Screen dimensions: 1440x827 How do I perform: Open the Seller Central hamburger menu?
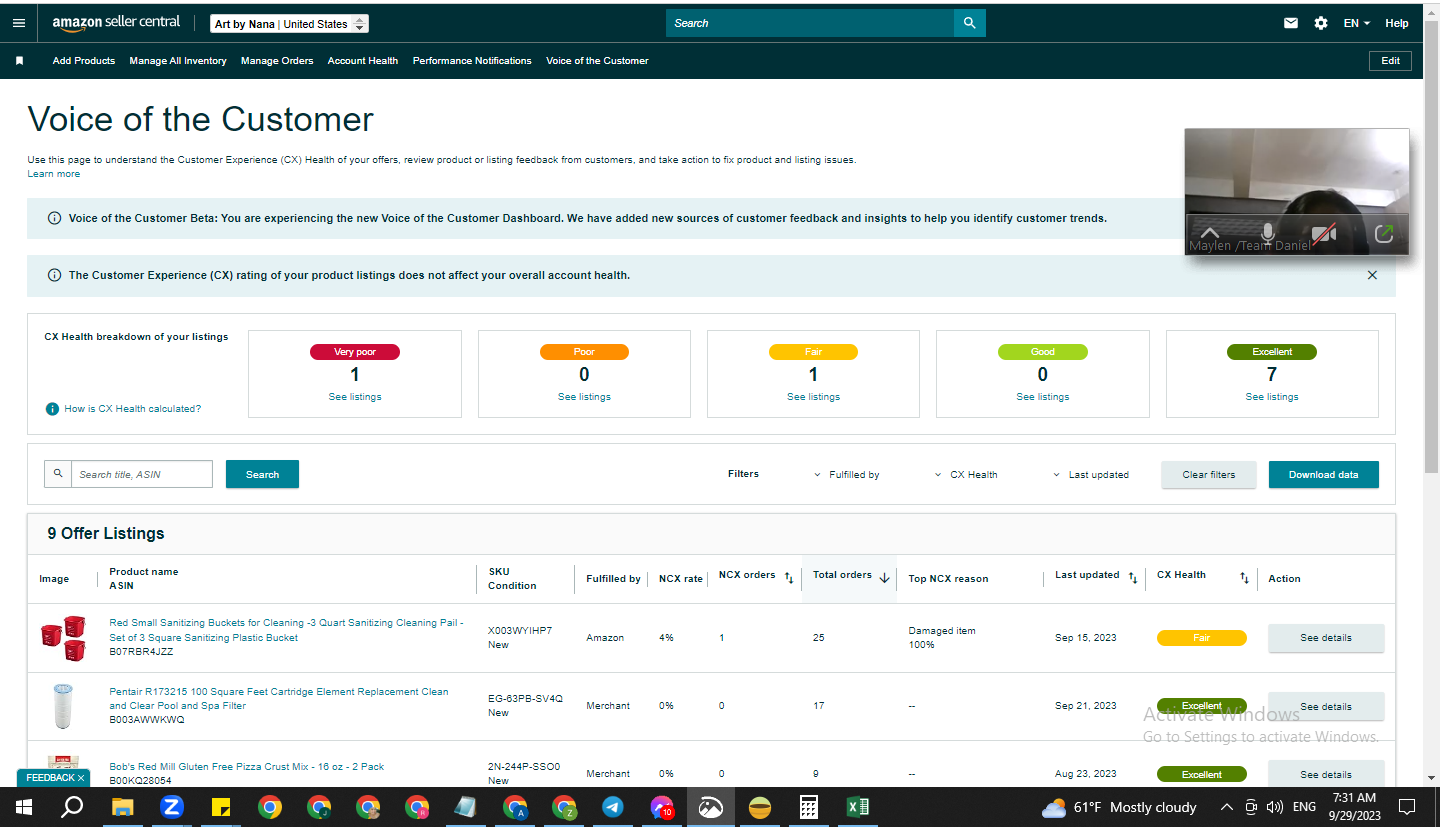point(19,23)
